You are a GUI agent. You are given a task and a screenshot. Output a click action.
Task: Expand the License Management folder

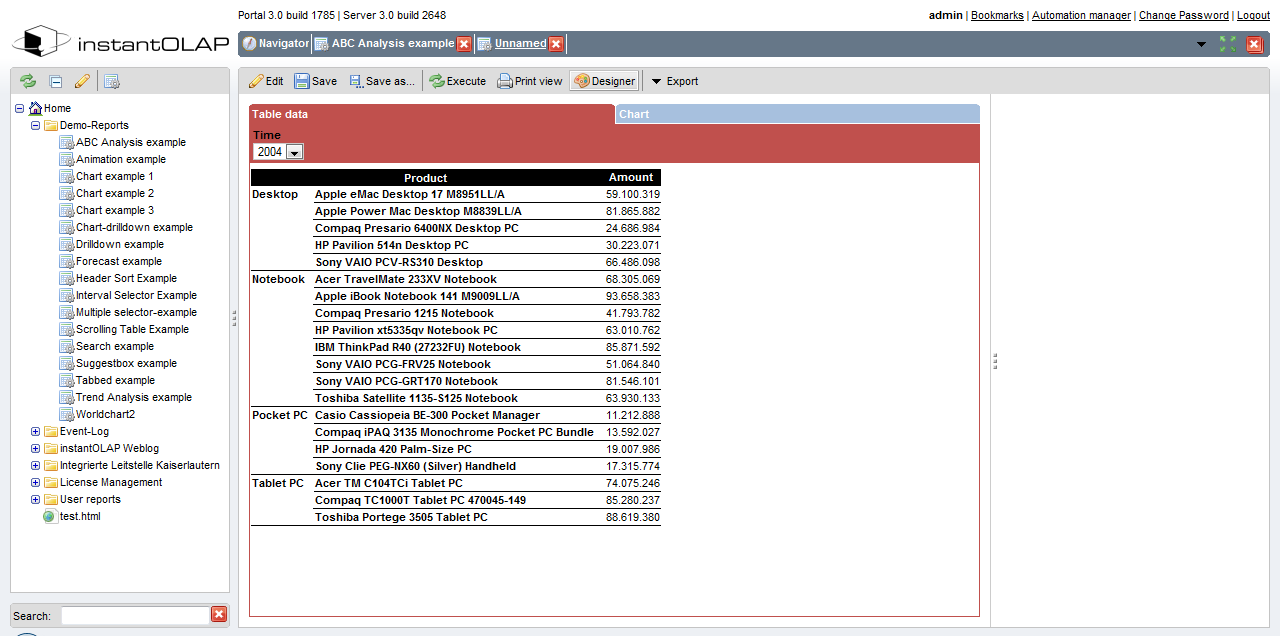coord(36,482)
